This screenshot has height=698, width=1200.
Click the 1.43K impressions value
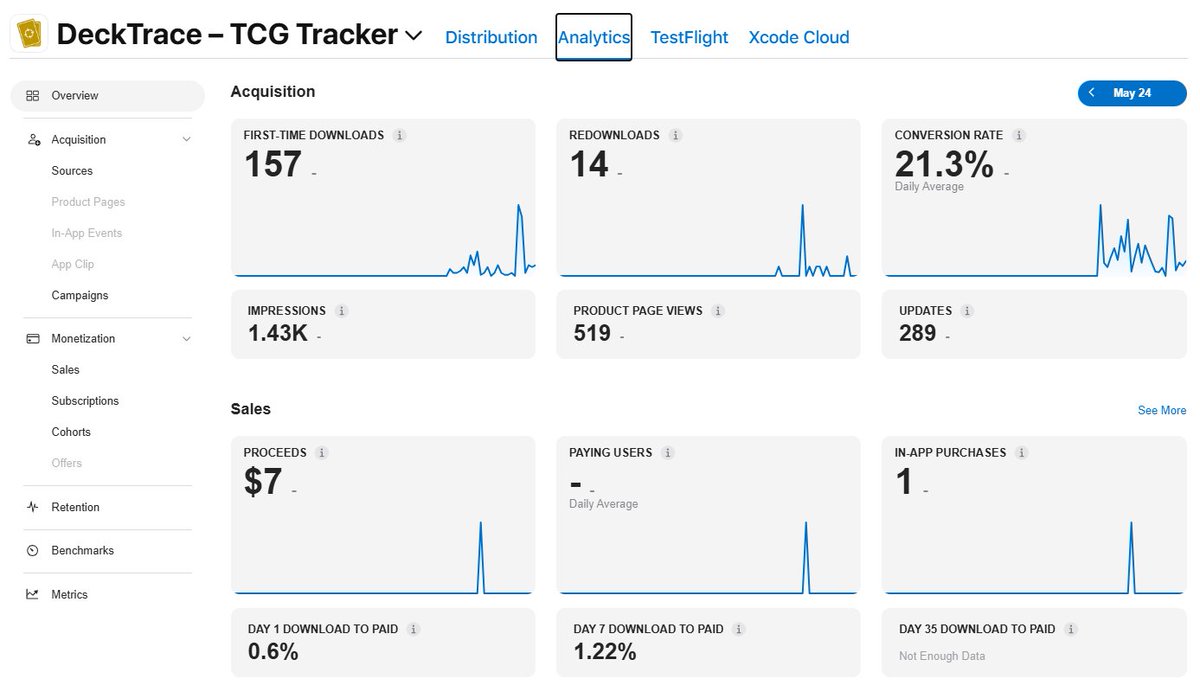(x=278, y=333)
